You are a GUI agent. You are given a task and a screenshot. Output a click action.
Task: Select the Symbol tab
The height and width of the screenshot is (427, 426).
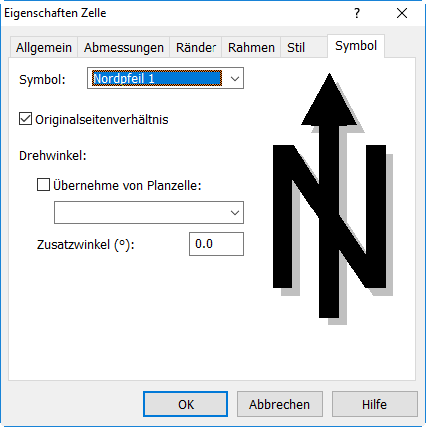point(356,46)
